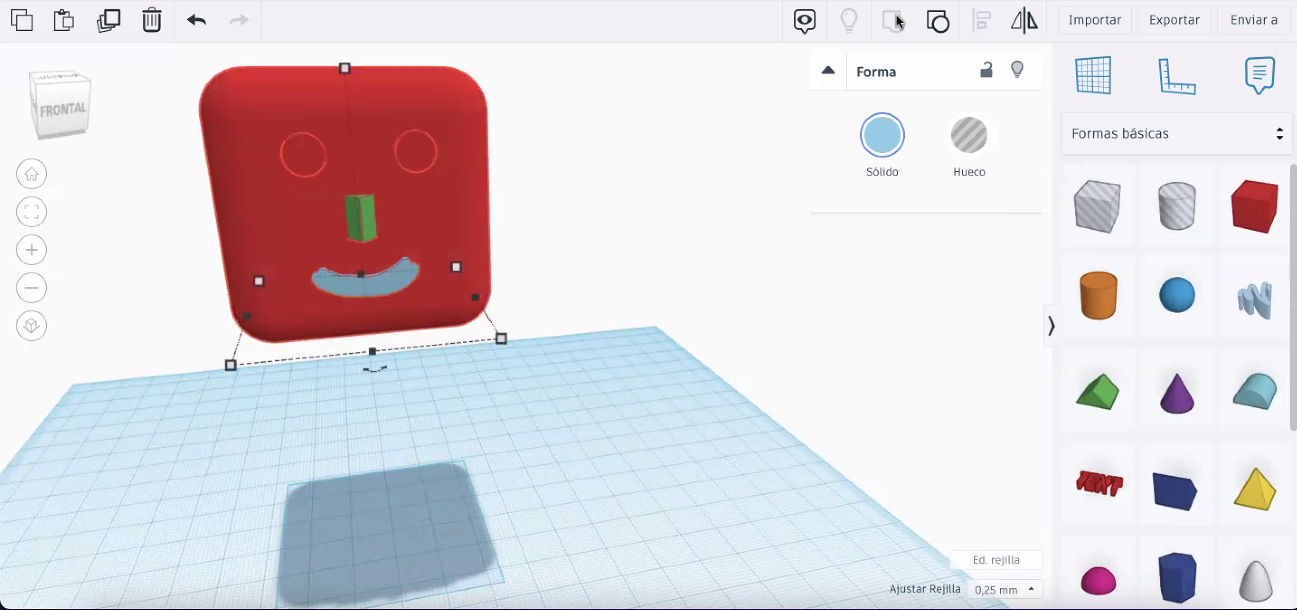Pick the striped hole box shape
The image size is (1297, 610).
(x=1097, y=206)
